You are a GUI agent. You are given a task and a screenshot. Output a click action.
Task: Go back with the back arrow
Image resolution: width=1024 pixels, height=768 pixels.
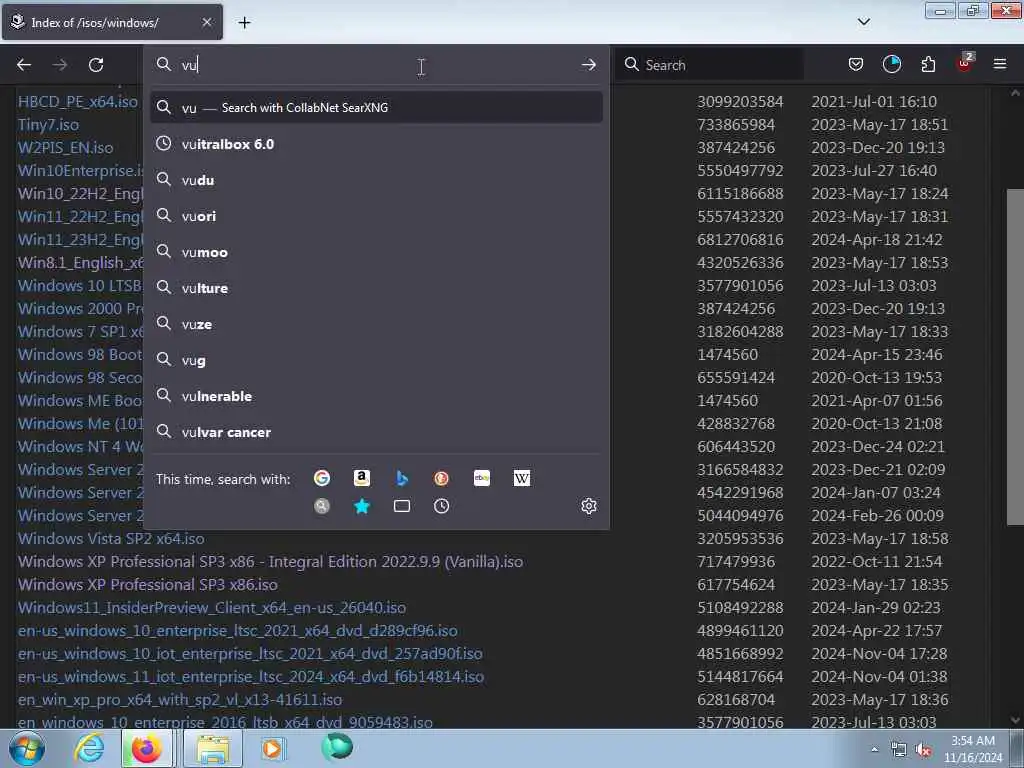click(24, 65)
